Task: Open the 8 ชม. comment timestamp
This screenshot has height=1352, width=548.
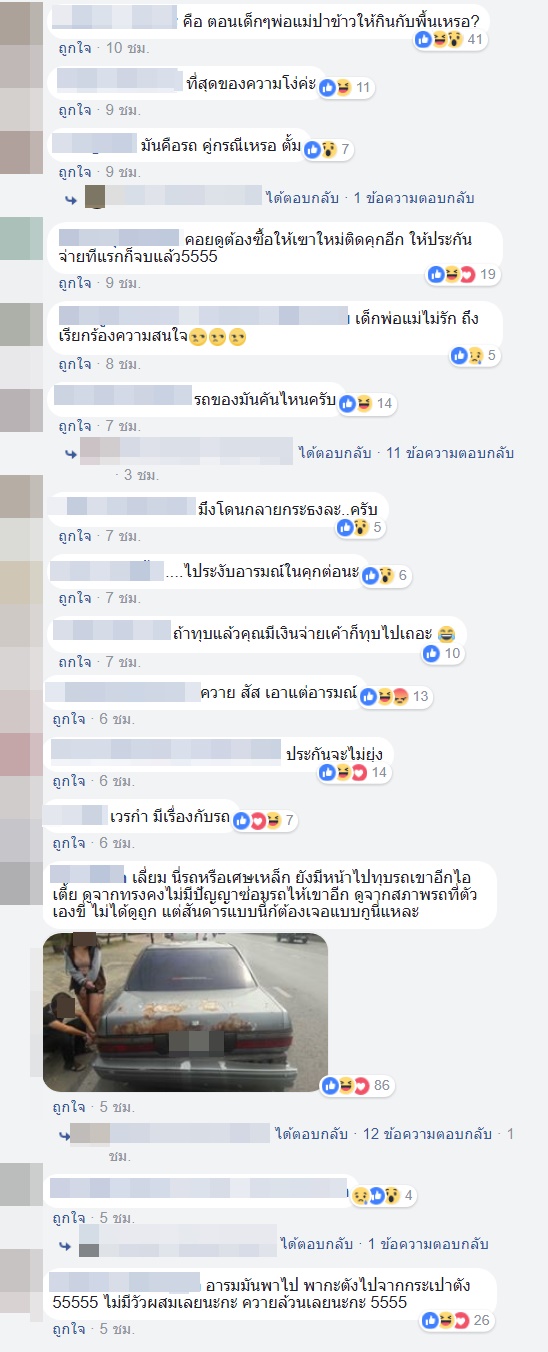Action: (122, 365)
